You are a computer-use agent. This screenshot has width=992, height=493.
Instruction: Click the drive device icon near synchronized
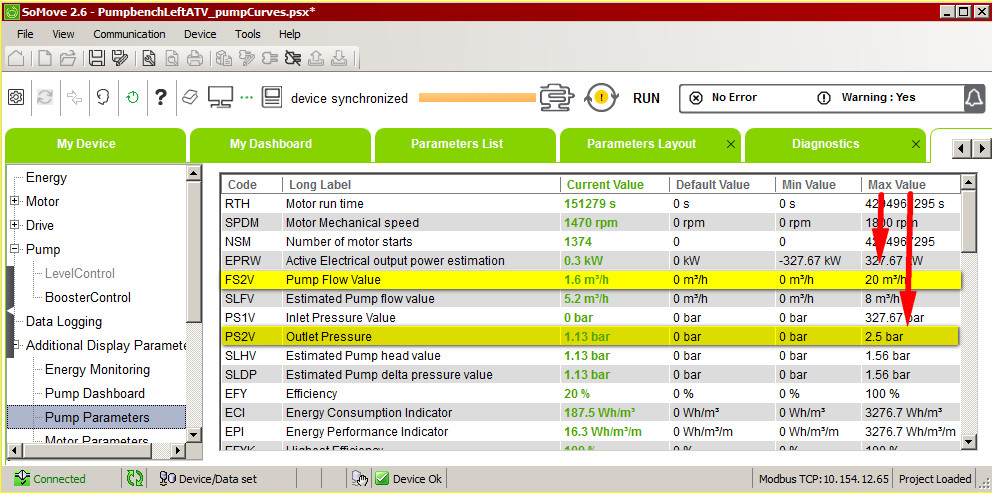tap(271, 97)
